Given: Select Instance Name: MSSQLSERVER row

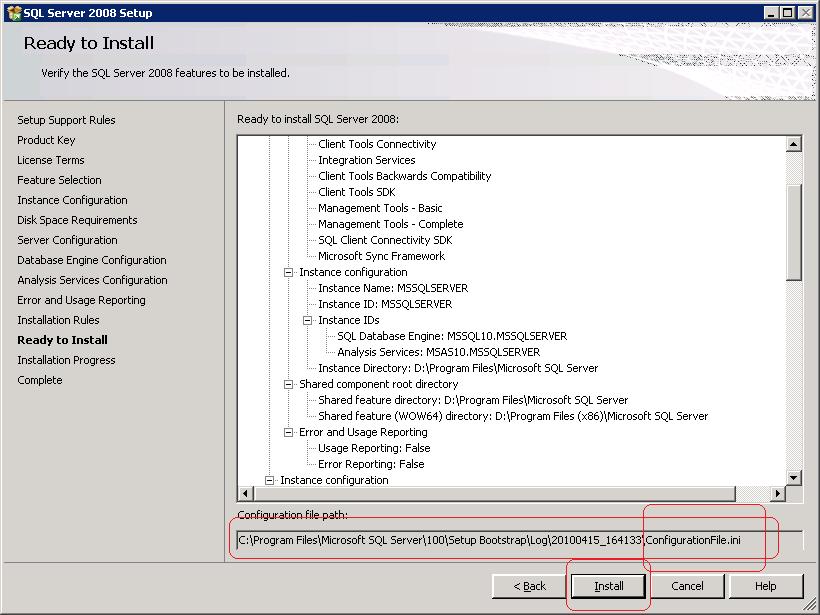Looking at the screenshot, I should click(393, 288).
